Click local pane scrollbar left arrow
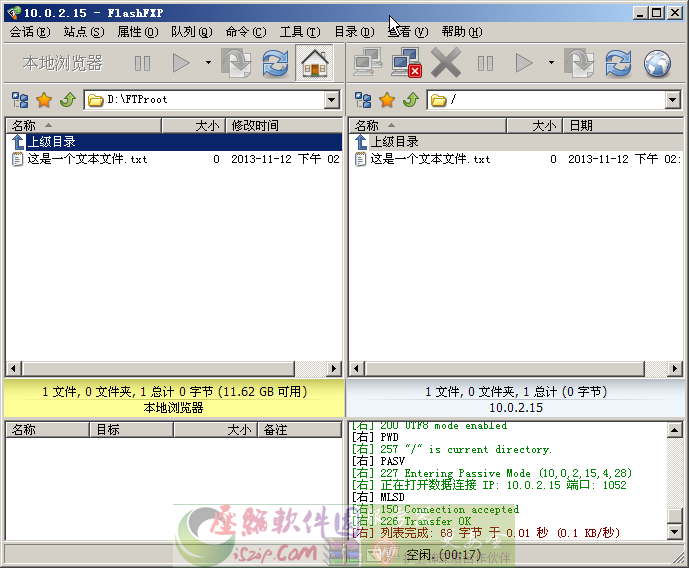This screenshot has height=568, width=689. pyautogui.click(x=14, y=369)
